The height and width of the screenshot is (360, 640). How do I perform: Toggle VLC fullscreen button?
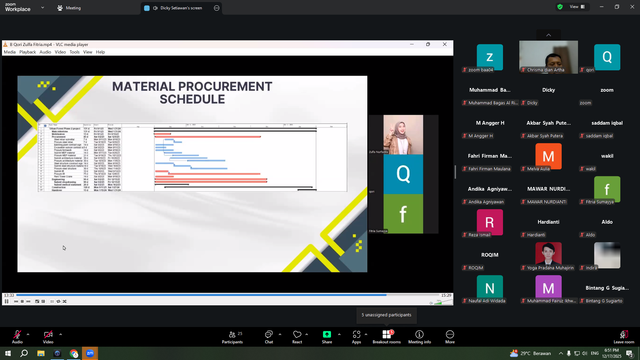(37, 301)
